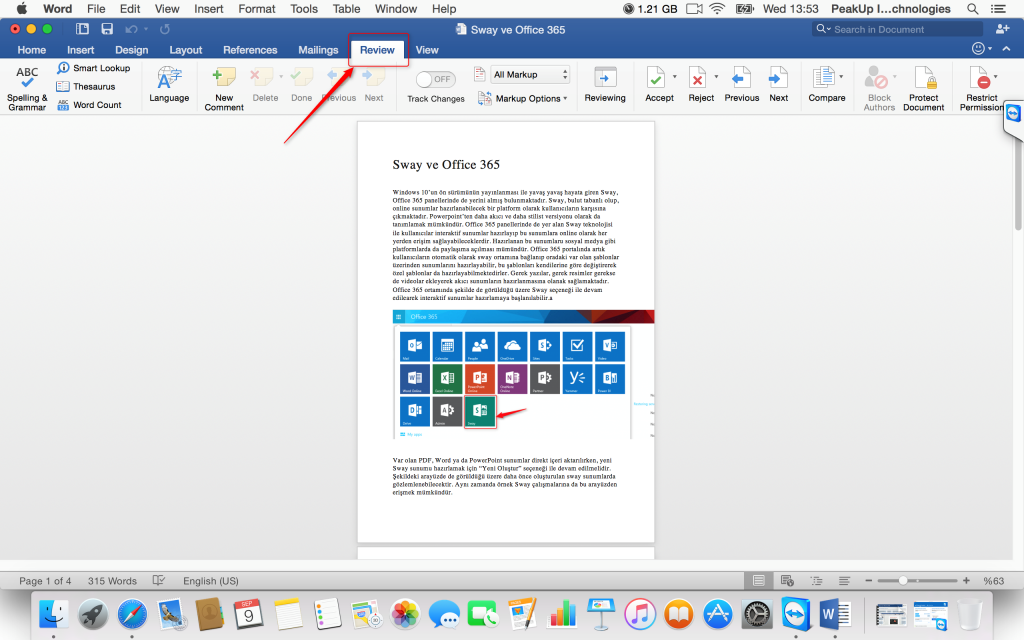The image size is (1024, 640).
Task: Click the zoom out minus button
Action: point(869,581)
